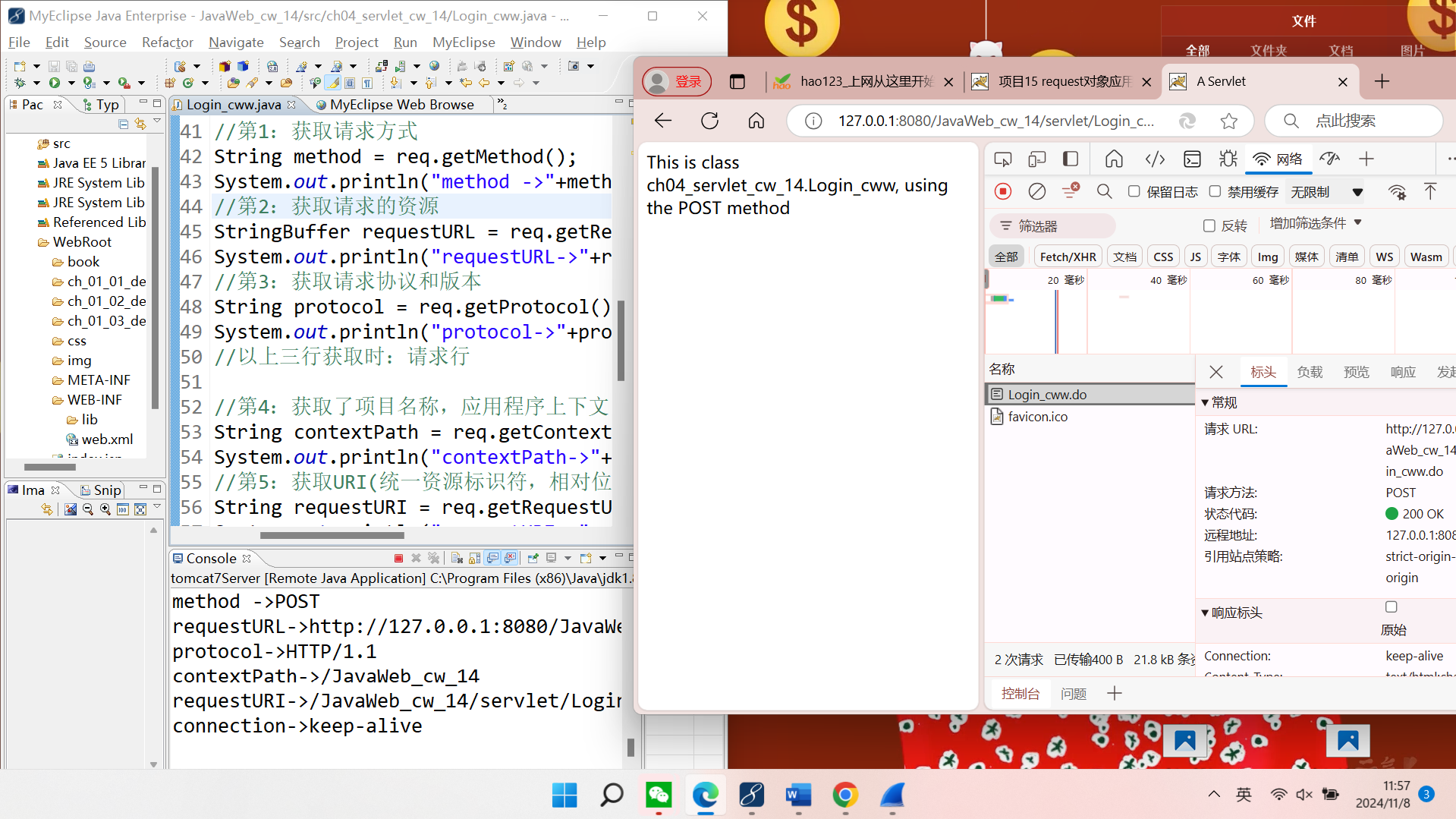Open WeChat from the taskbar
The image size is (1456, 819).
659,795
